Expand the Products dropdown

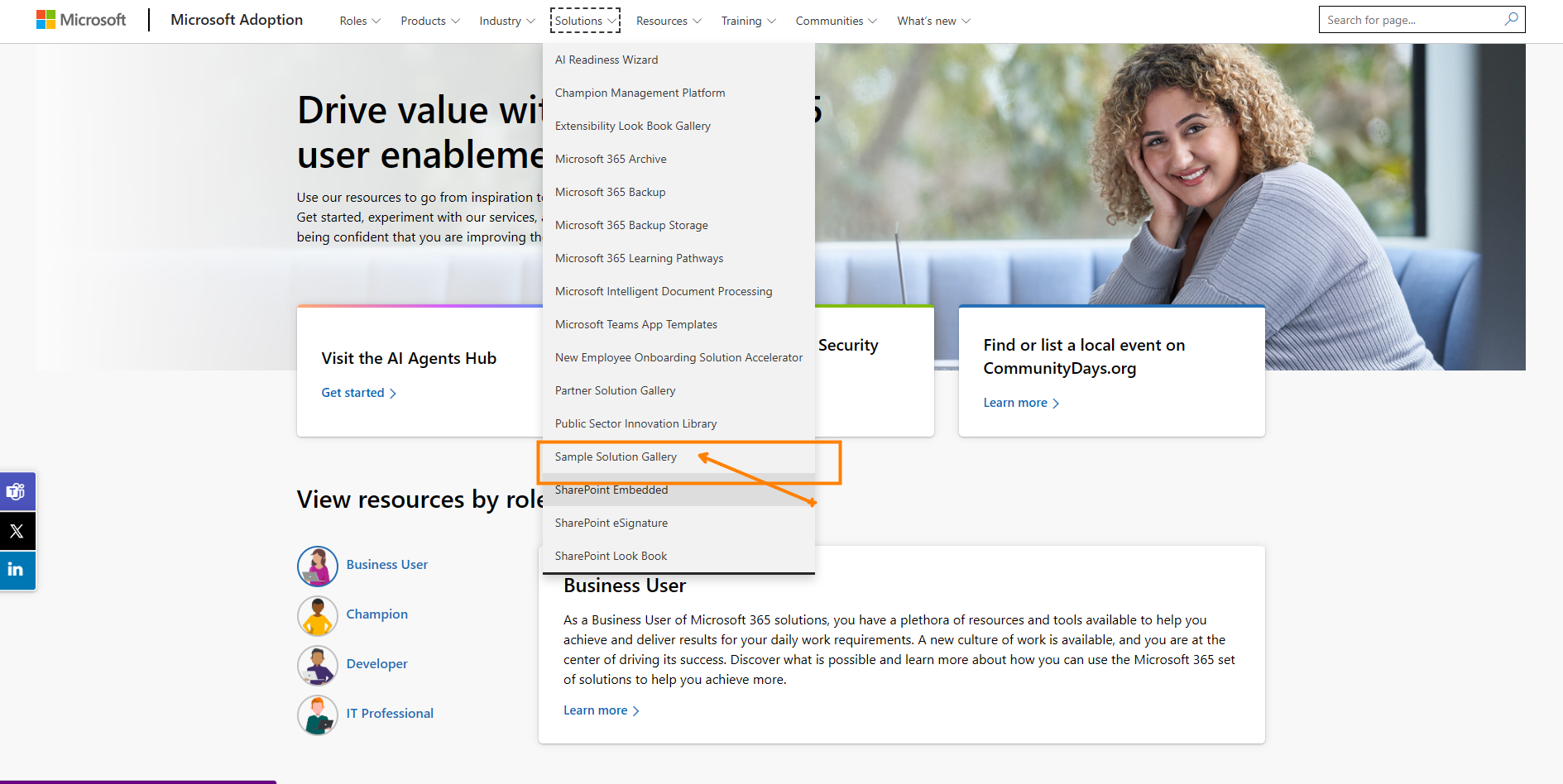pyautogui.click(x=430, y=21)
